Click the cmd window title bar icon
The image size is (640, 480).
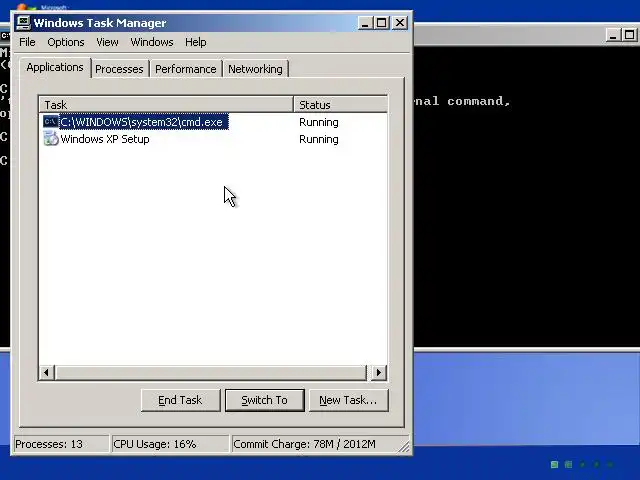[x=4, y=36]
